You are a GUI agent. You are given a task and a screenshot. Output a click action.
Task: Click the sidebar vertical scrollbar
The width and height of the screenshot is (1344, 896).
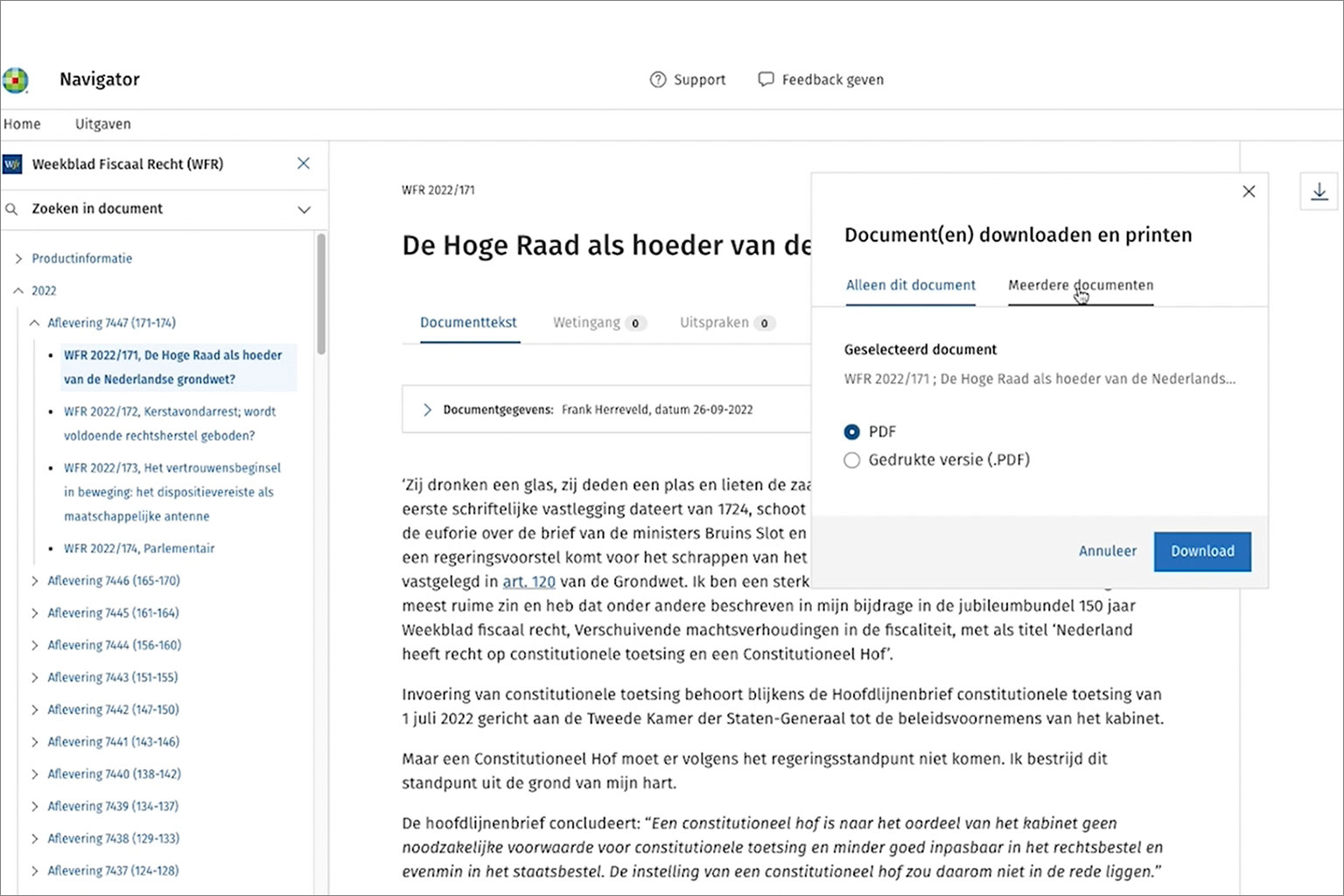point(321,293)
